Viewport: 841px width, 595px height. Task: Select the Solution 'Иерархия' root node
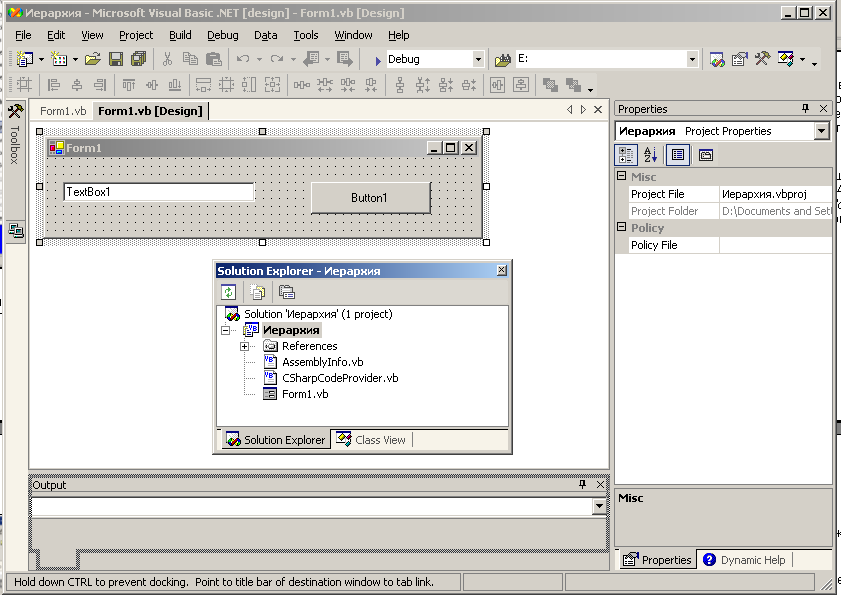[318, 314]
